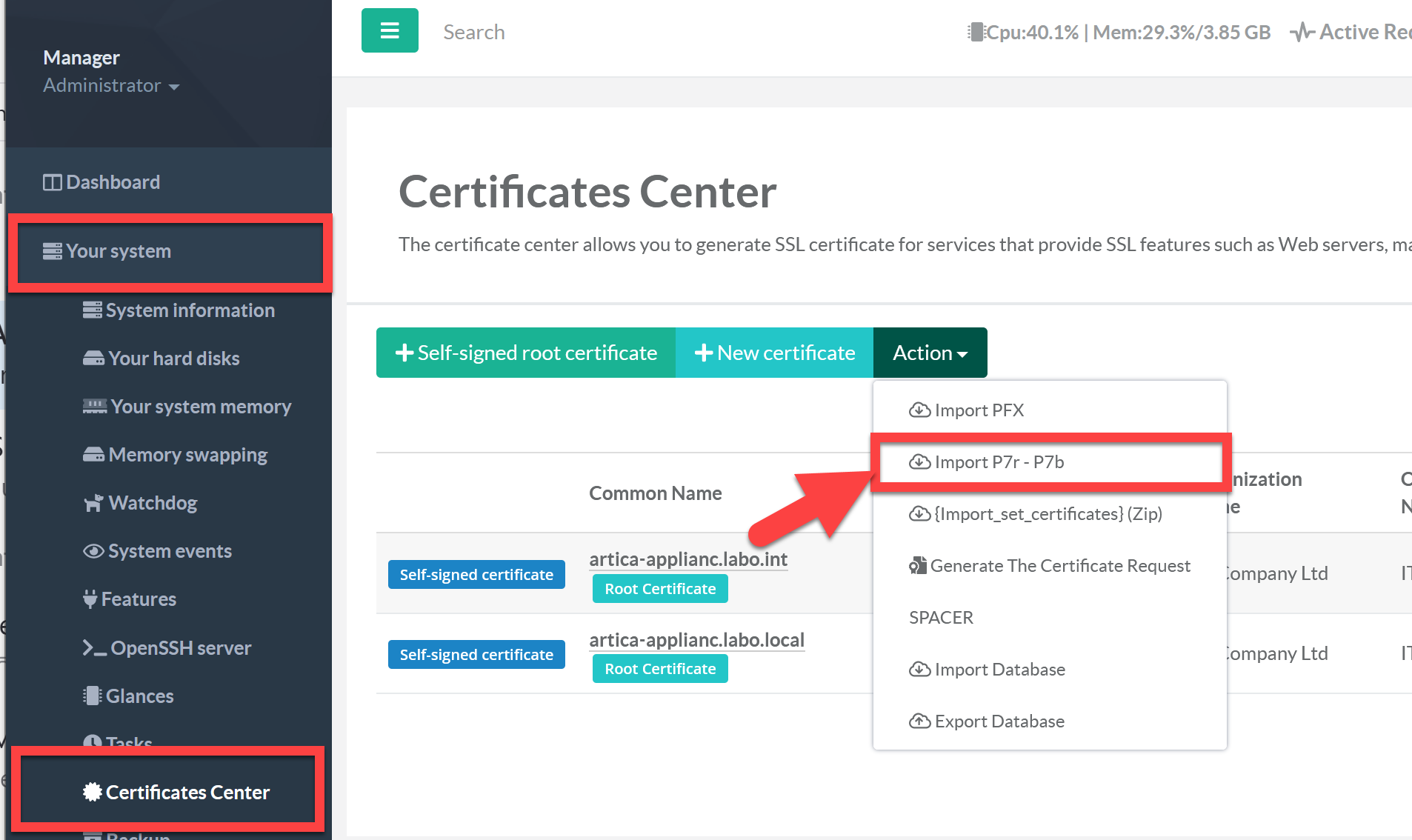Click the OpenSSH server terminal icon
This screenshot has height=840, width=1412.
tap(94, 648)
